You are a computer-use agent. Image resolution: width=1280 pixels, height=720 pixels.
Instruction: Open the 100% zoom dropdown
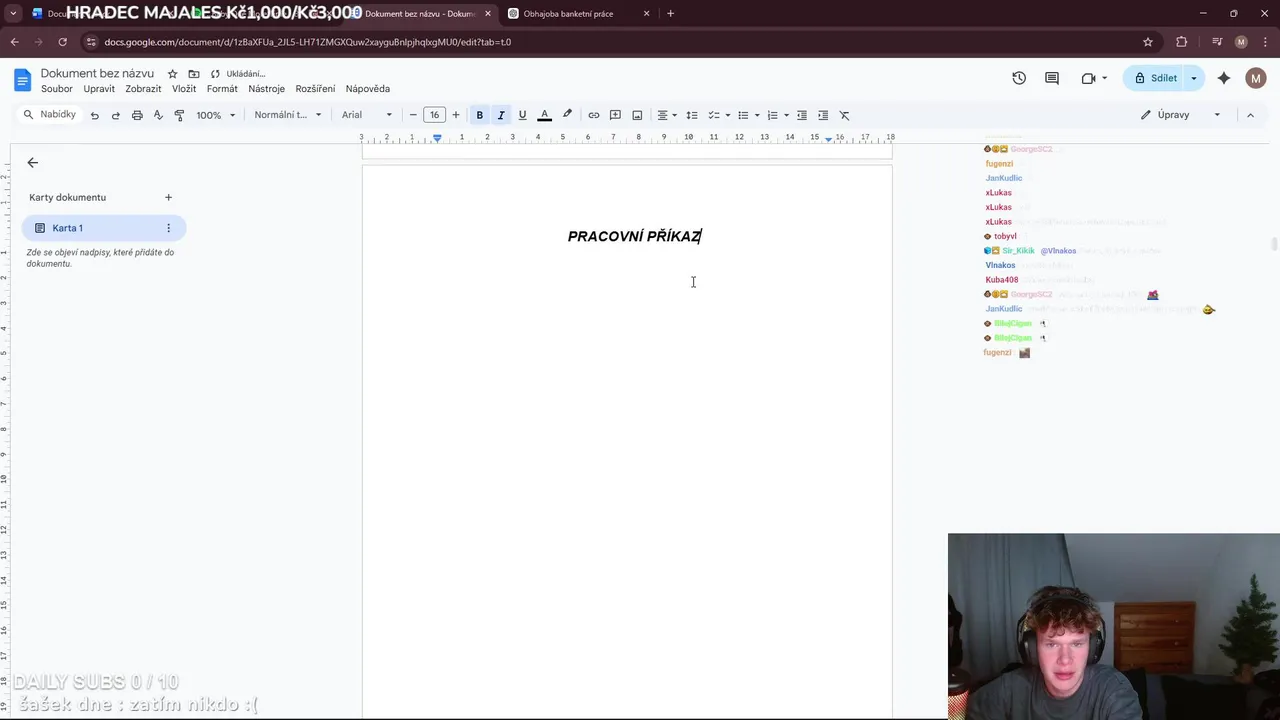[x=216, y=115]
